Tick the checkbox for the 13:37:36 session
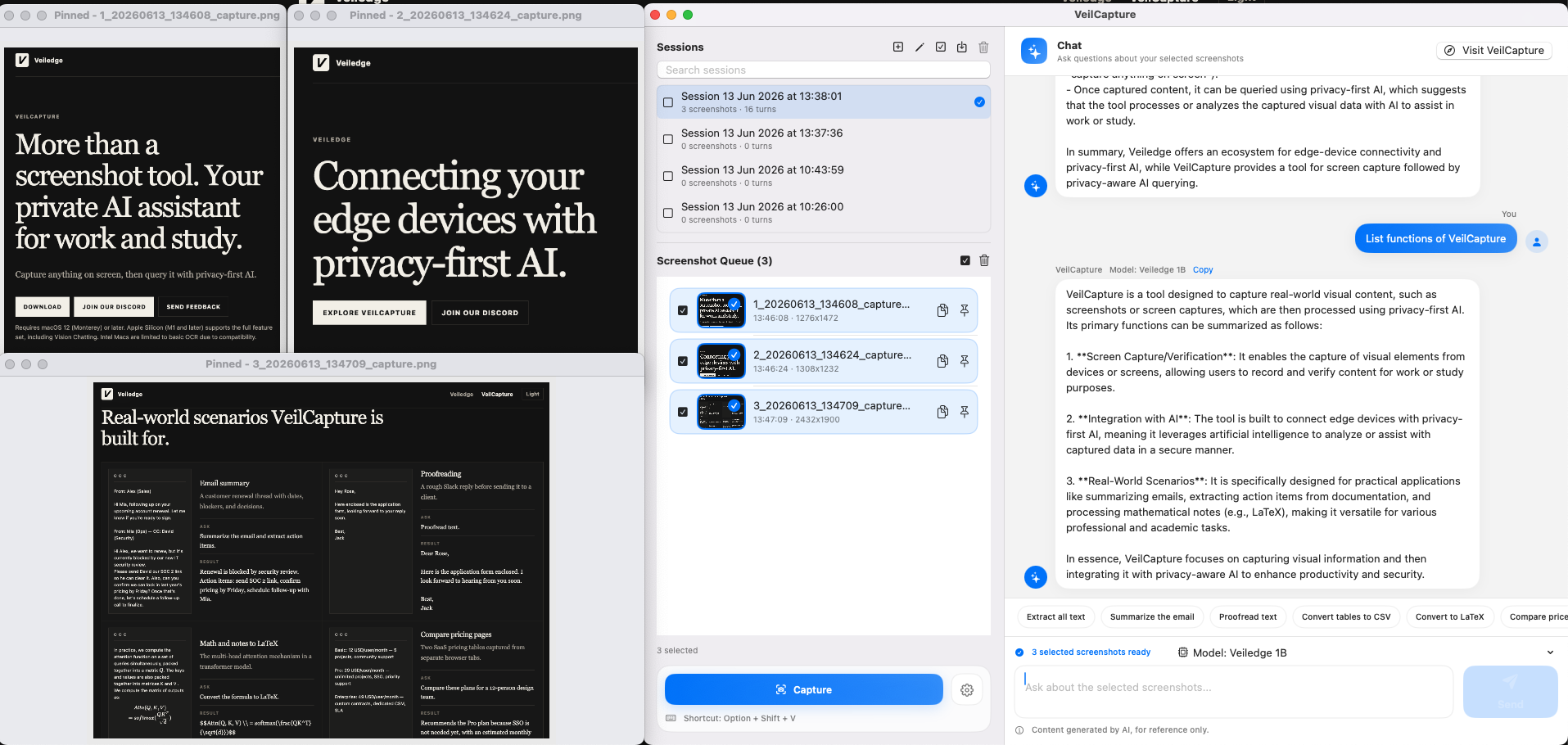This screenshot has width=1568, height=745. (x=668, y=139)
